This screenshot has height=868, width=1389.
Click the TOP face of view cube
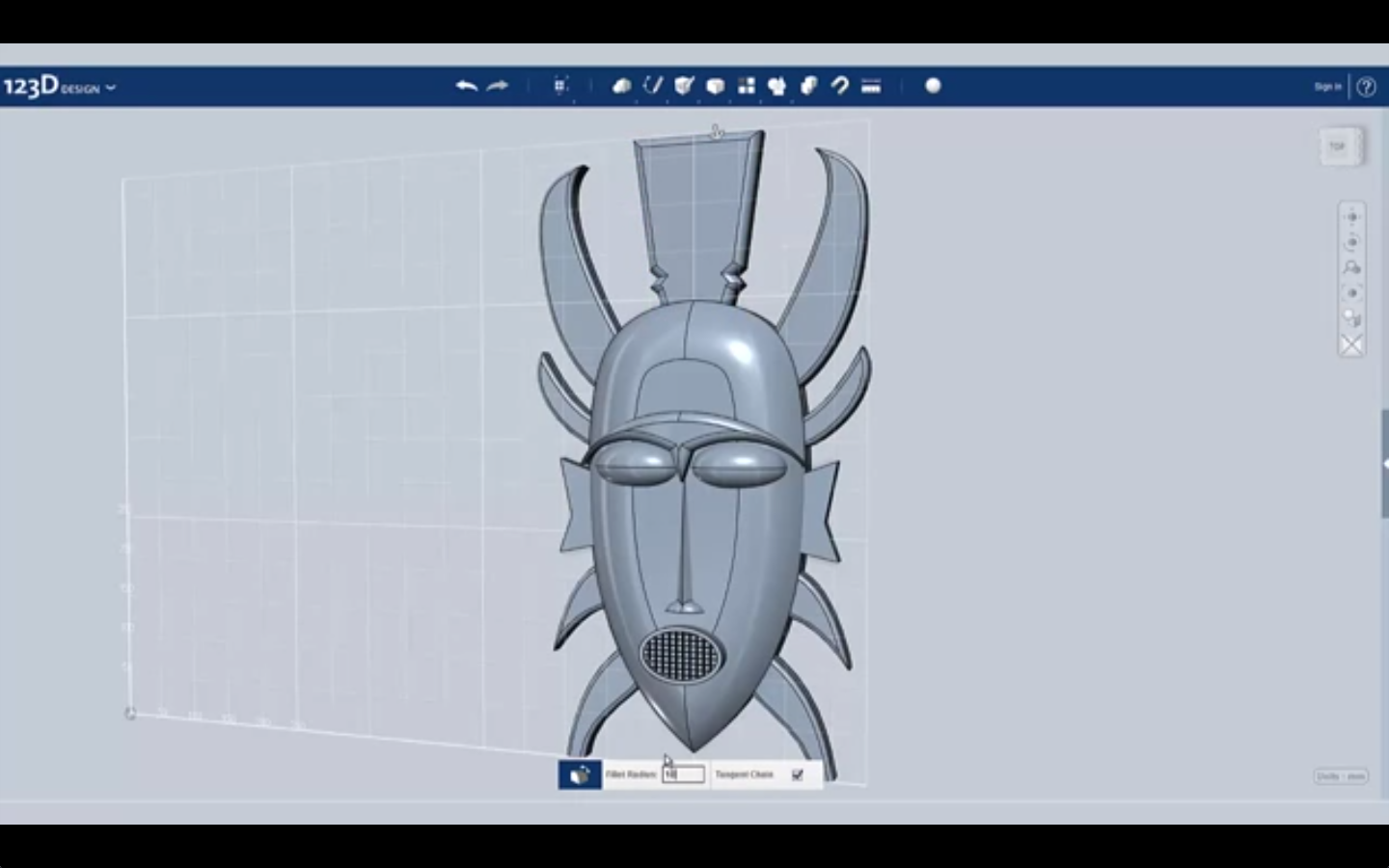point(1338,147)
